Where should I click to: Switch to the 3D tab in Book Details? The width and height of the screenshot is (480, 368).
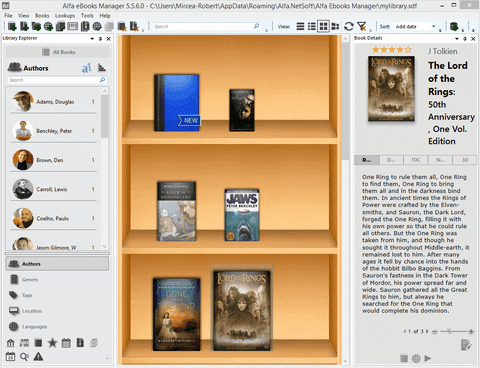click(465, 160)
